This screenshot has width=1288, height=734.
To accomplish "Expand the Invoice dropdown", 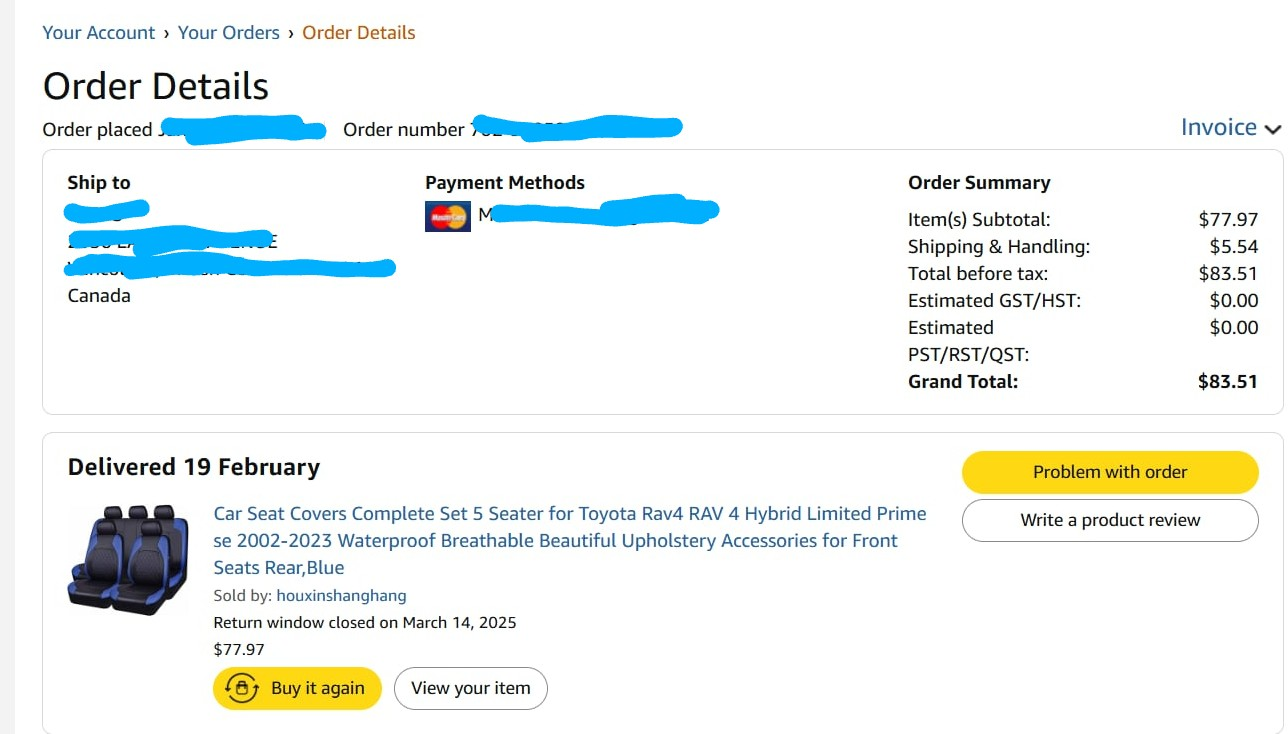I will tap(1230, 128).
